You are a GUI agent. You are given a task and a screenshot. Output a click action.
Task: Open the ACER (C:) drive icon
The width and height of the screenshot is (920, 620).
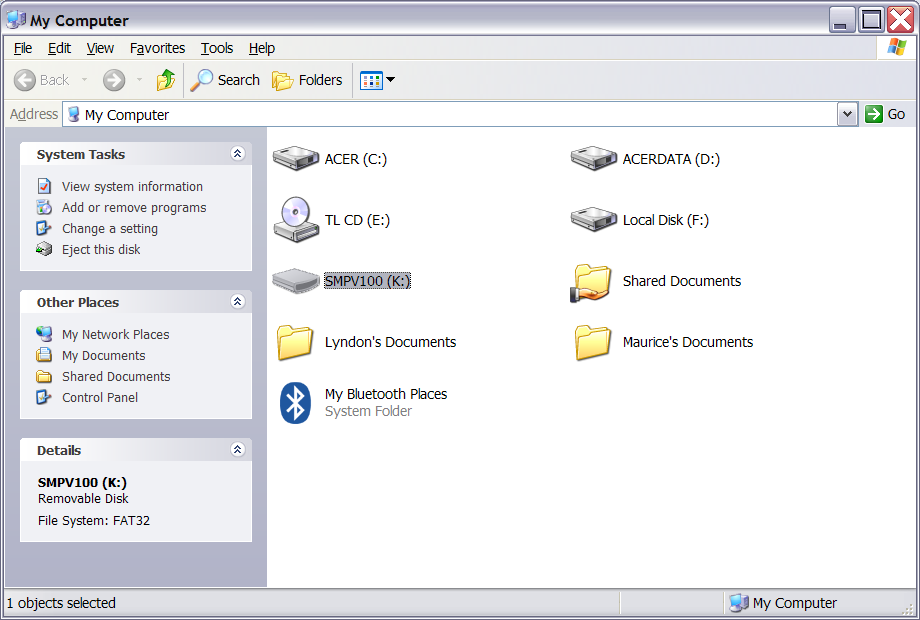296,159
